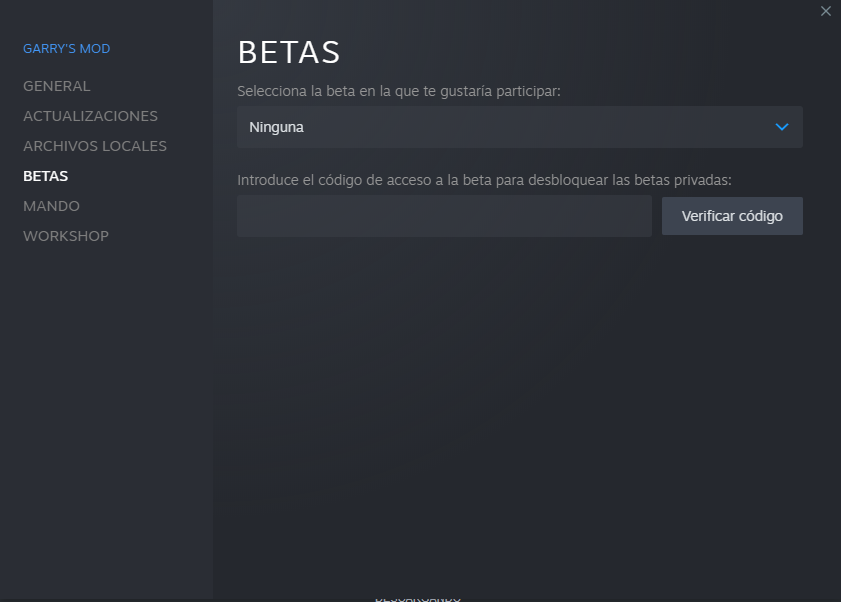Show the WORKSHOP settings page

tap(66, 236)
